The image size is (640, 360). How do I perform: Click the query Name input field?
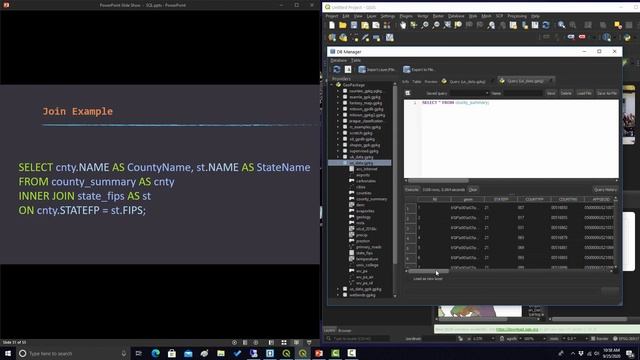[522, 93]
